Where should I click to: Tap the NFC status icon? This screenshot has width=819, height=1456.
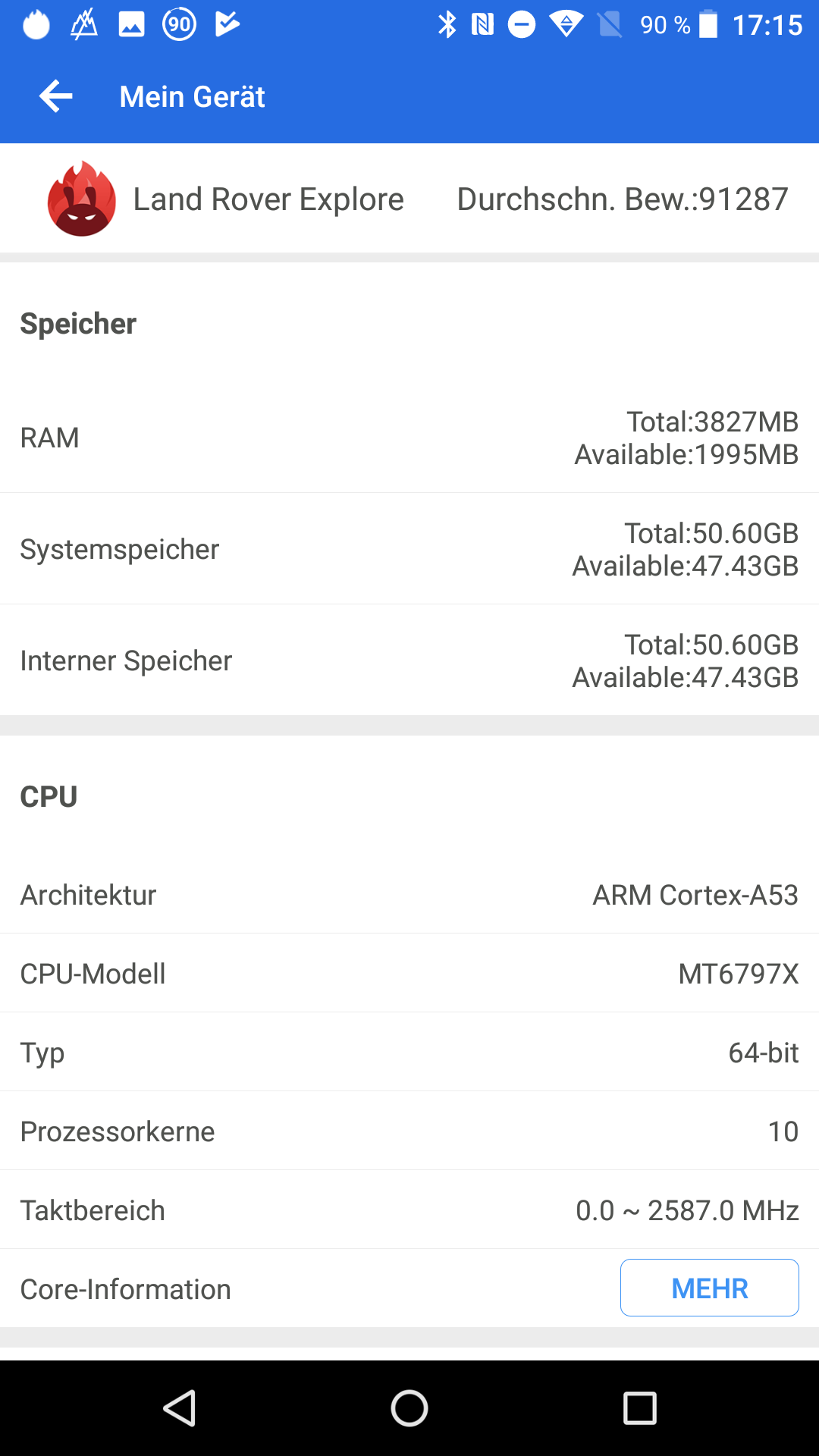coord(482,24)
